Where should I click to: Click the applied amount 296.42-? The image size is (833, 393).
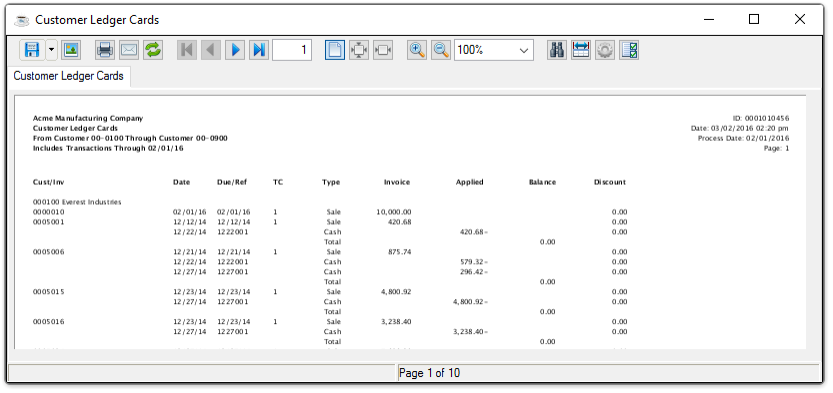[474, 272]
